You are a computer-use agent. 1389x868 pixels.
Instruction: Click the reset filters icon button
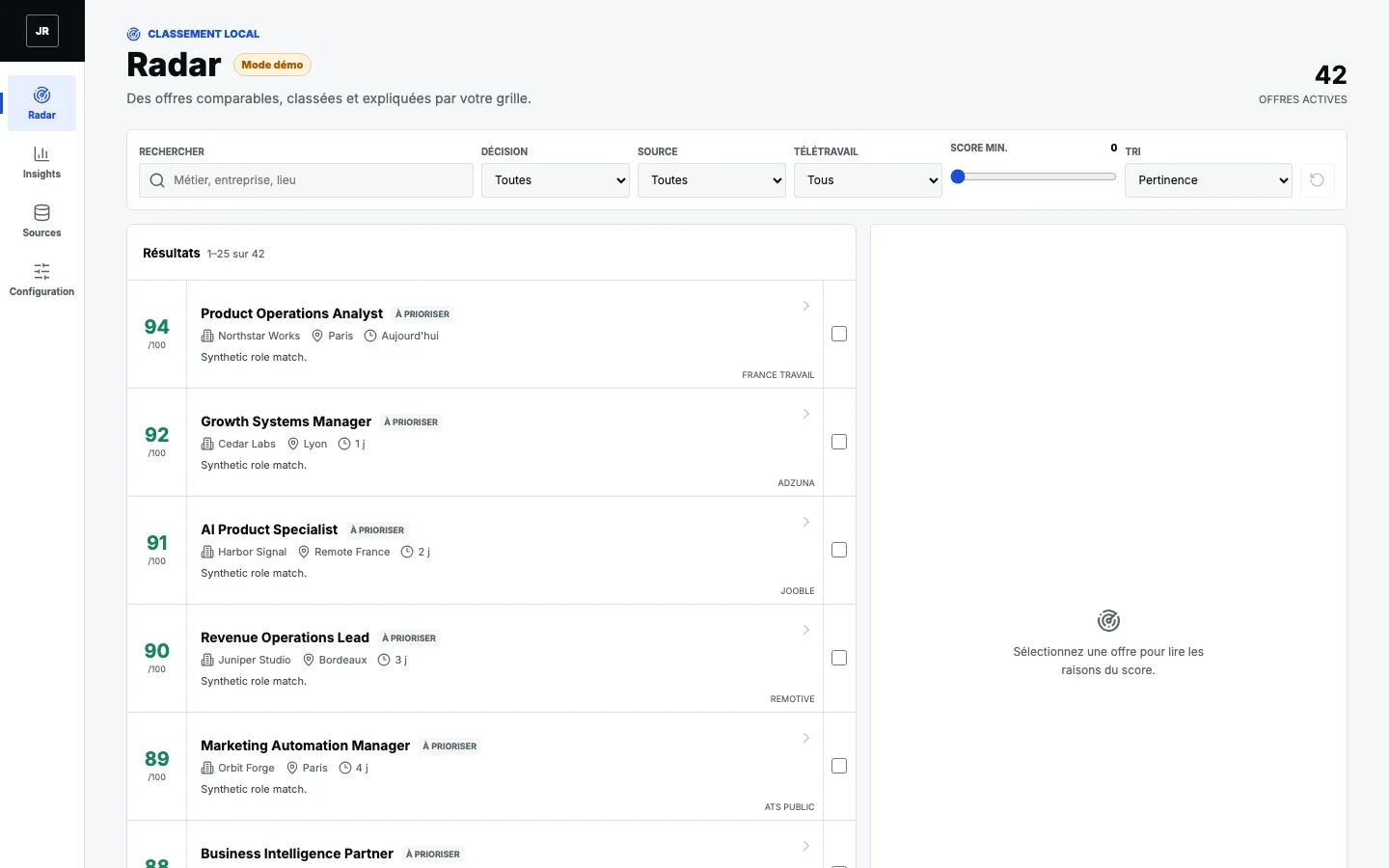1317,180
